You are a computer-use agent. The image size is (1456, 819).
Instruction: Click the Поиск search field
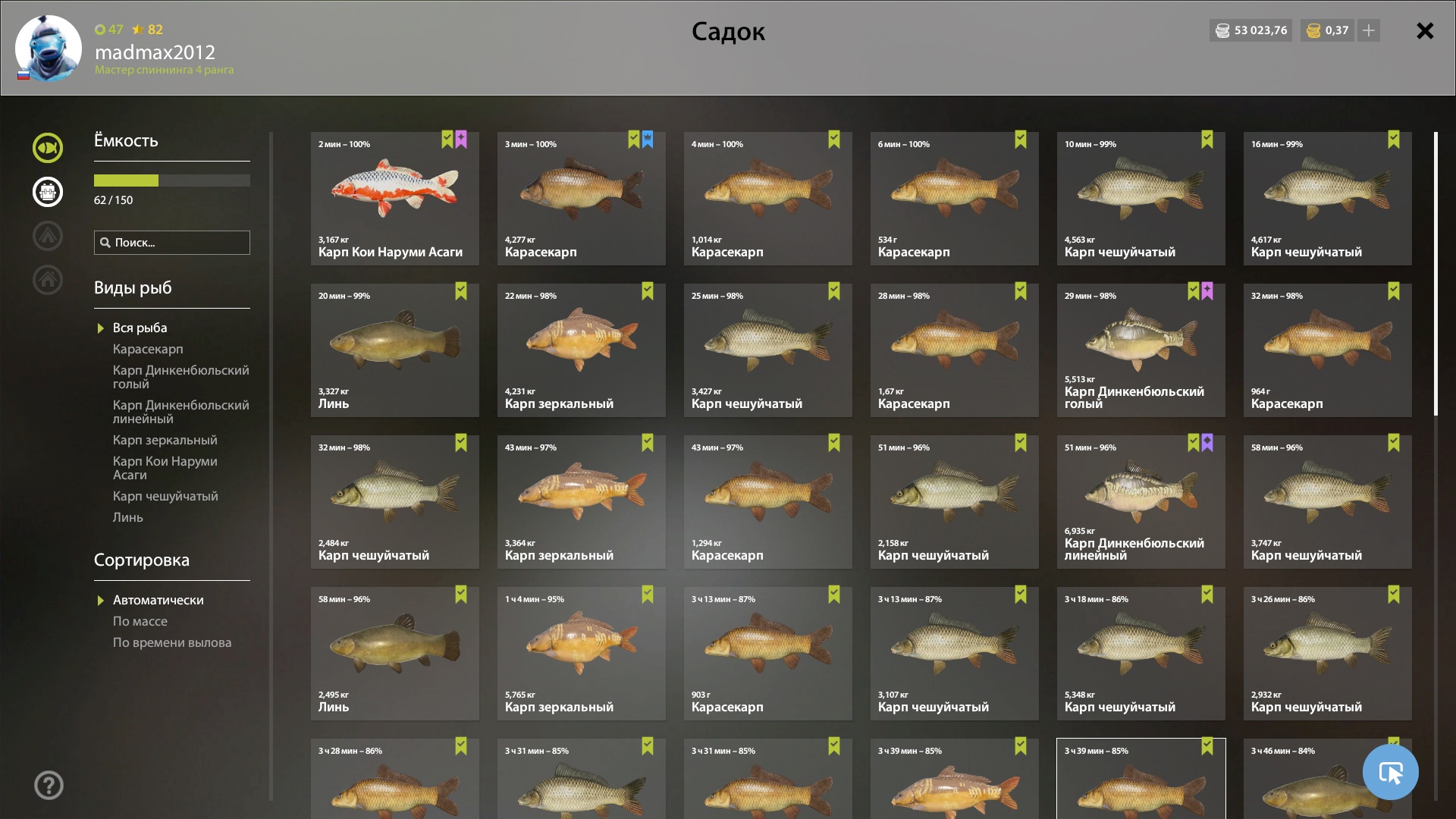(x=172, y=243)
